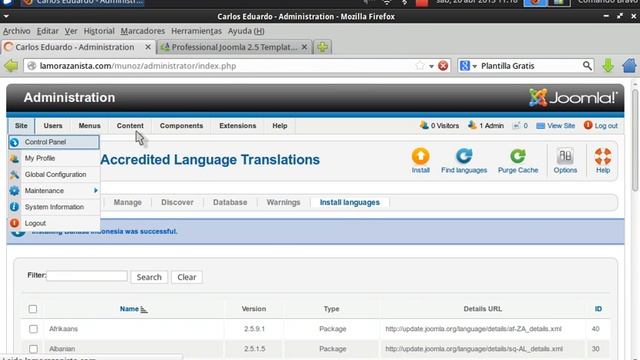Switch to the Discover subtab
Image resolution: width=640 pixels, height=360 pixels.
[177, 202]
